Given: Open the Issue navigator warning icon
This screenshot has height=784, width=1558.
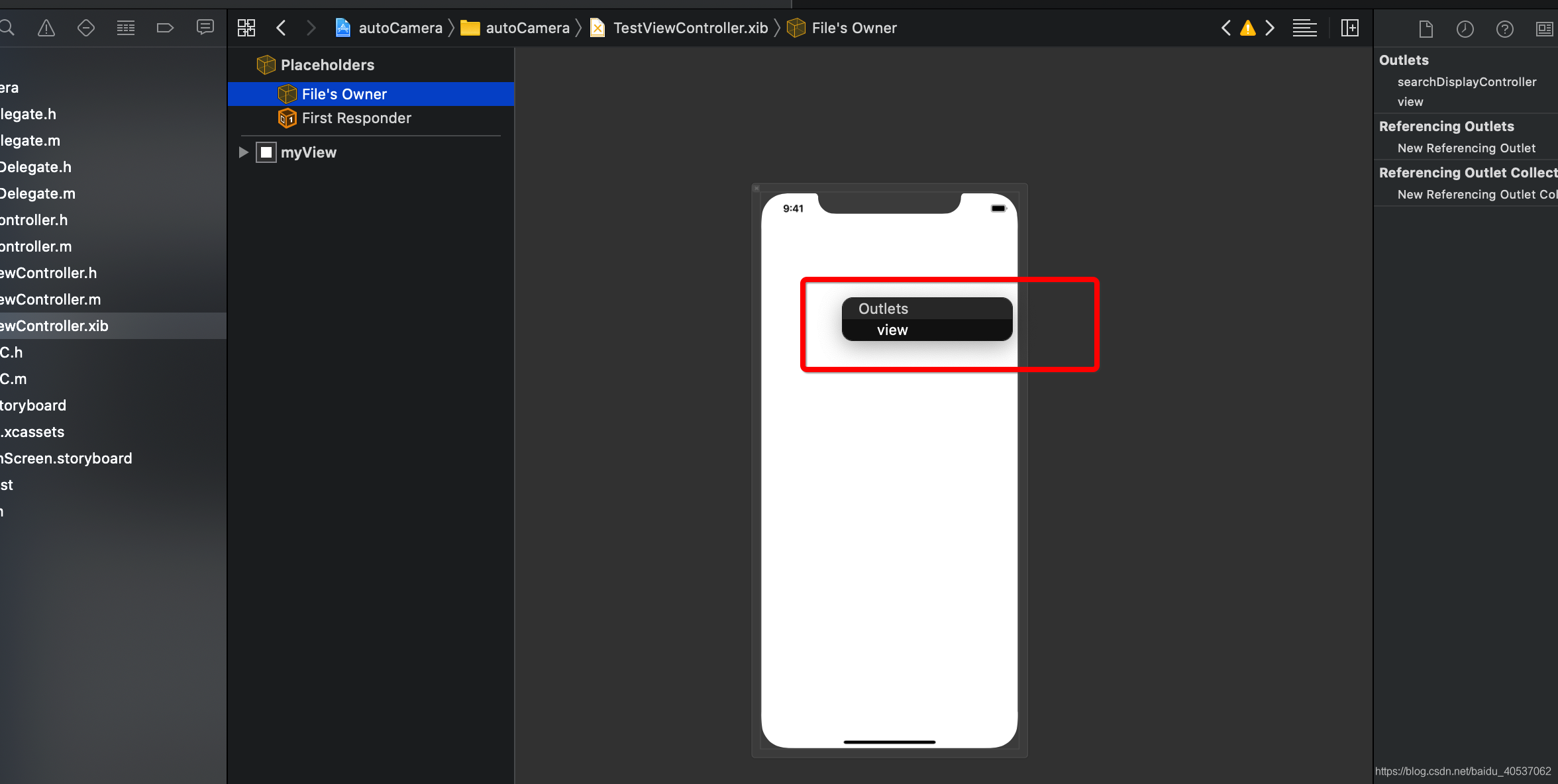Looking at the screenshot, I should point(46,28).
